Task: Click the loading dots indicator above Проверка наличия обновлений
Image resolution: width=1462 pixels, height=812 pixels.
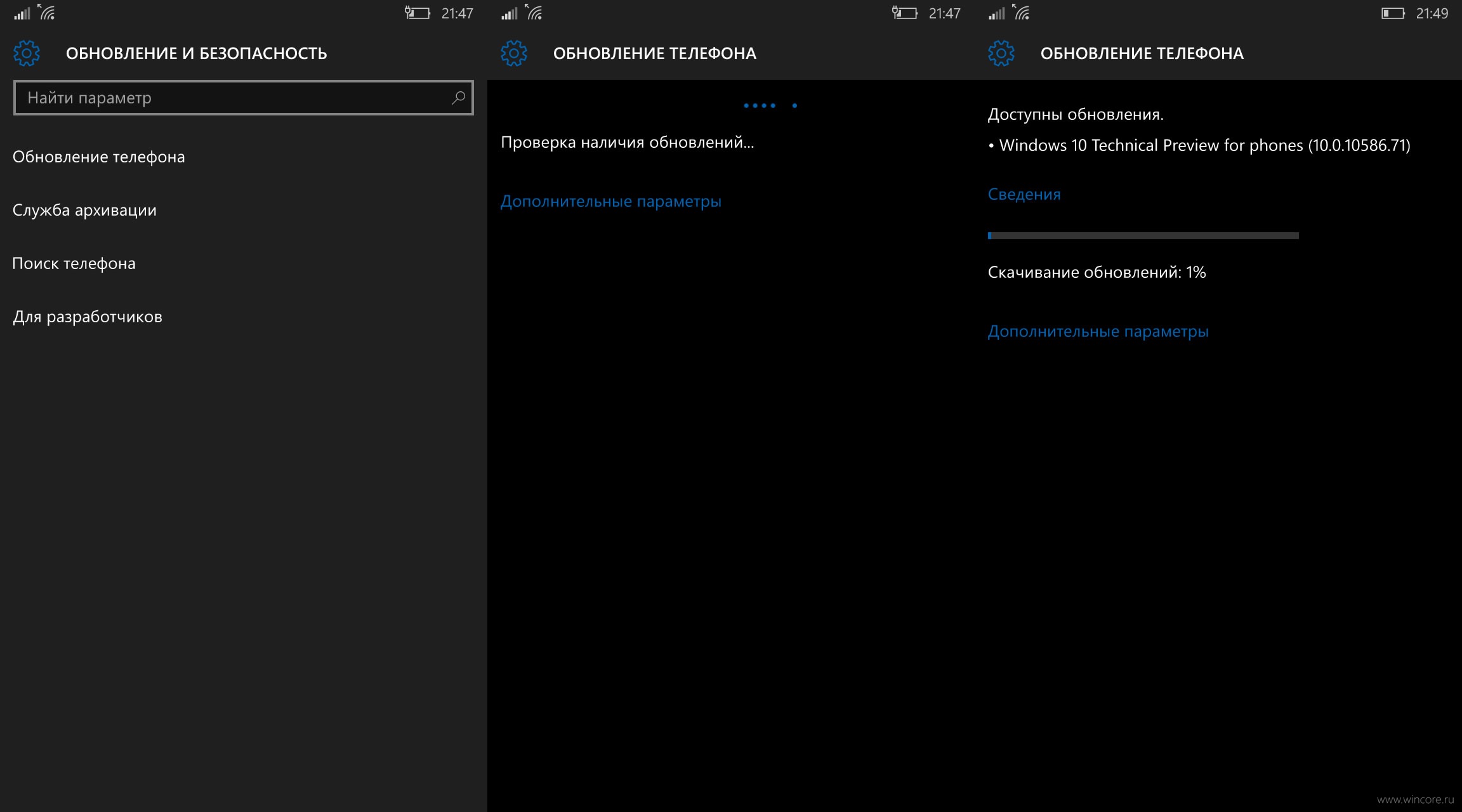Action: 770,105
